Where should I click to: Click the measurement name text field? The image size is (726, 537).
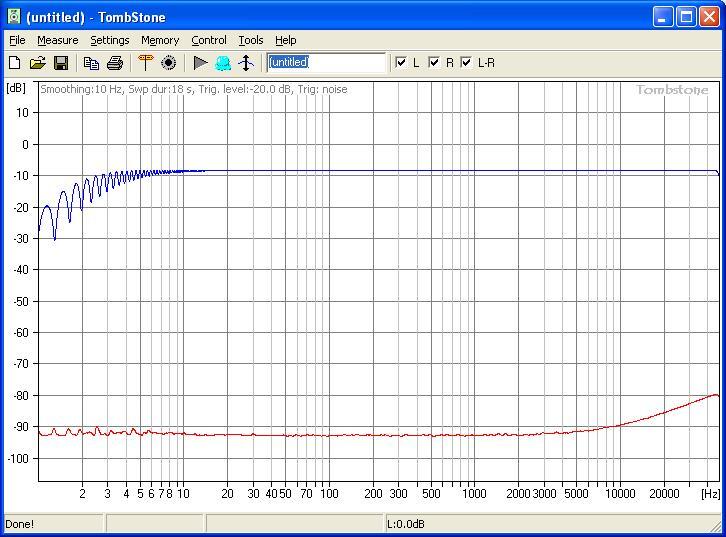tap(326, 62)
